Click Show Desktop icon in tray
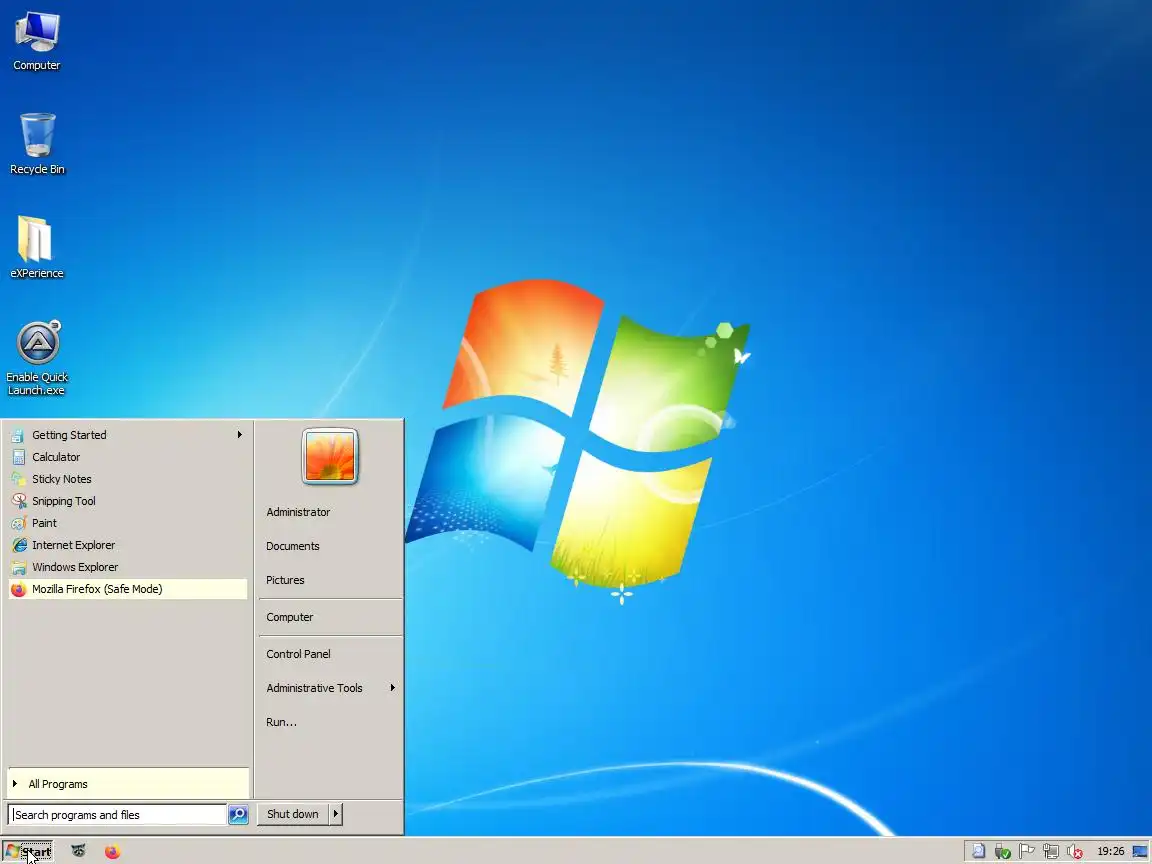1152x864 pixels. 1140,851
